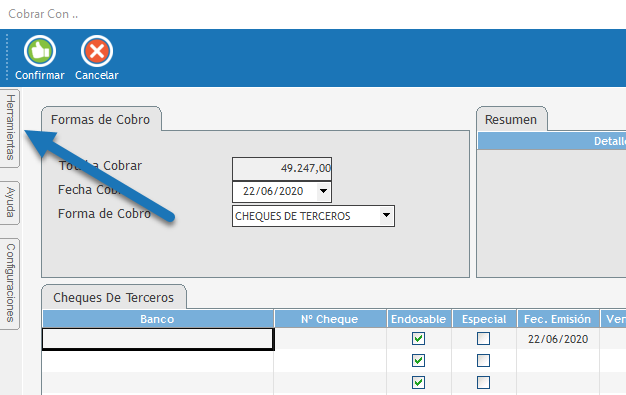This screenshot has width=626, height=395.
Task: Check Especial in the second row
Action: (x=483, y=361)
